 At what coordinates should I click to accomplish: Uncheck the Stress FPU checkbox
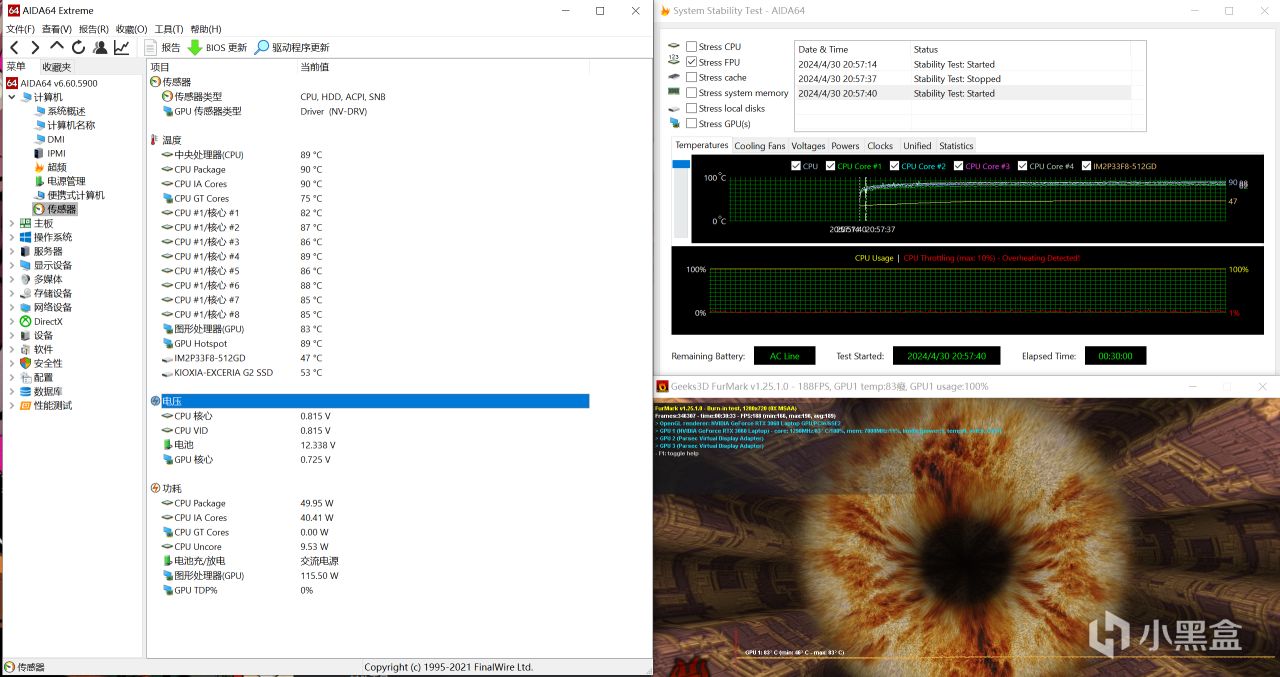tap(691, 62)
